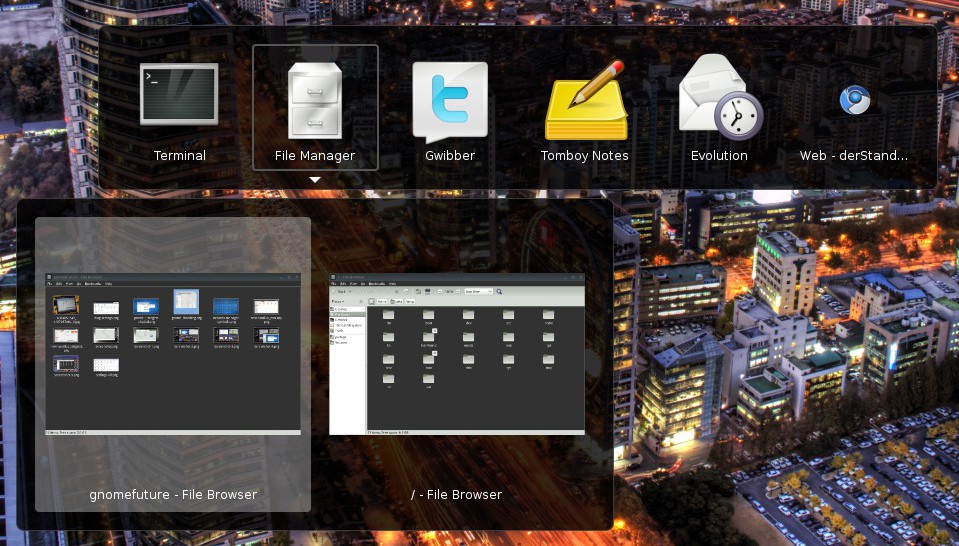Click the "Tomboy Notes" label text
959x546 pixels.
[x=585, y=156]
